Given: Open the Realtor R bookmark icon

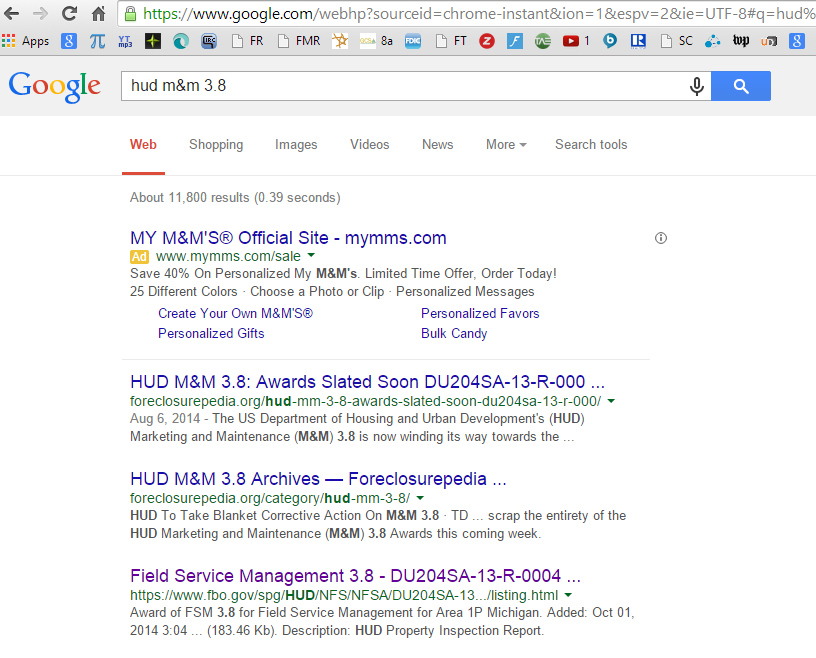Looking at the screenshot, I should [x=638, y=41].
